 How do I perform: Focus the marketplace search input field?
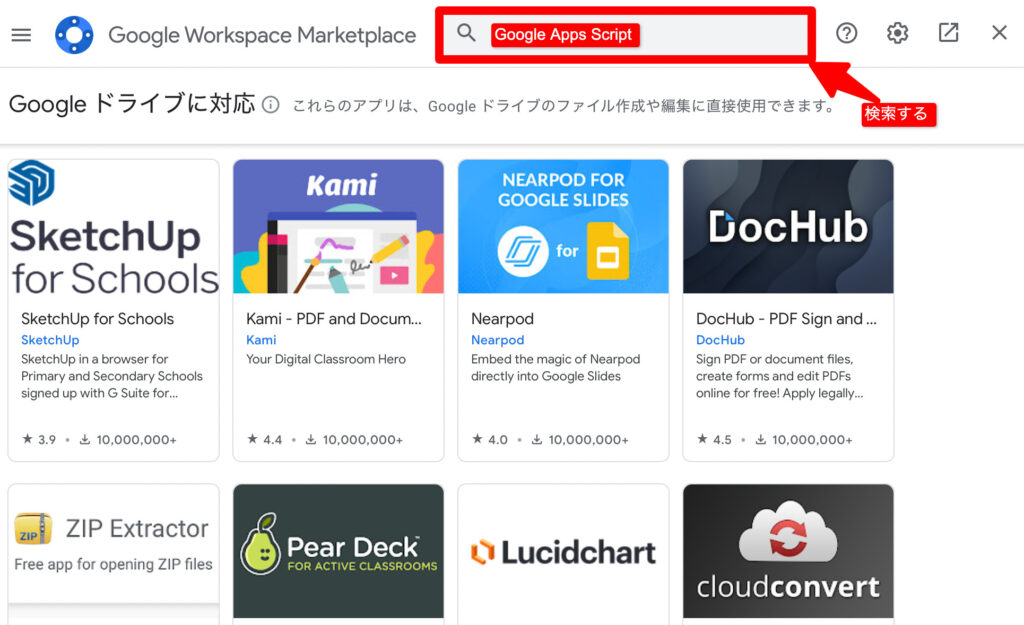[x=625, y=35]
